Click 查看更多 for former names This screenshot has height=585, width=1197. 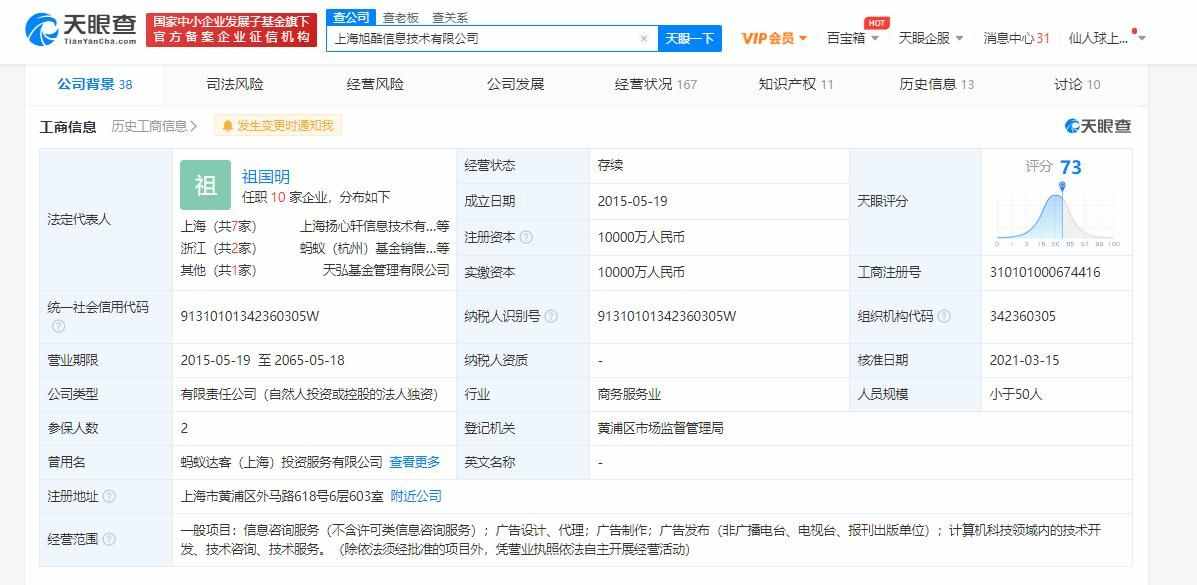[415, 462]
